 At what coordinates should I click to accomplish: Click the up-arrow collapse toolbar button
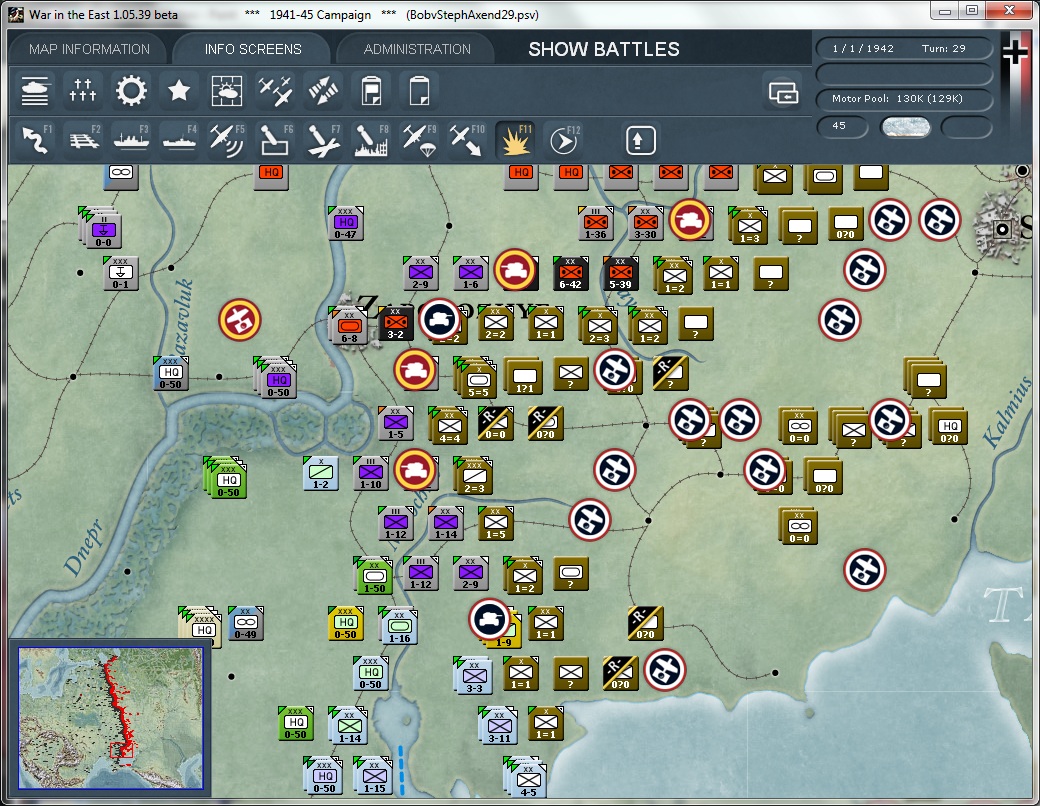click(x=640, y=140)
